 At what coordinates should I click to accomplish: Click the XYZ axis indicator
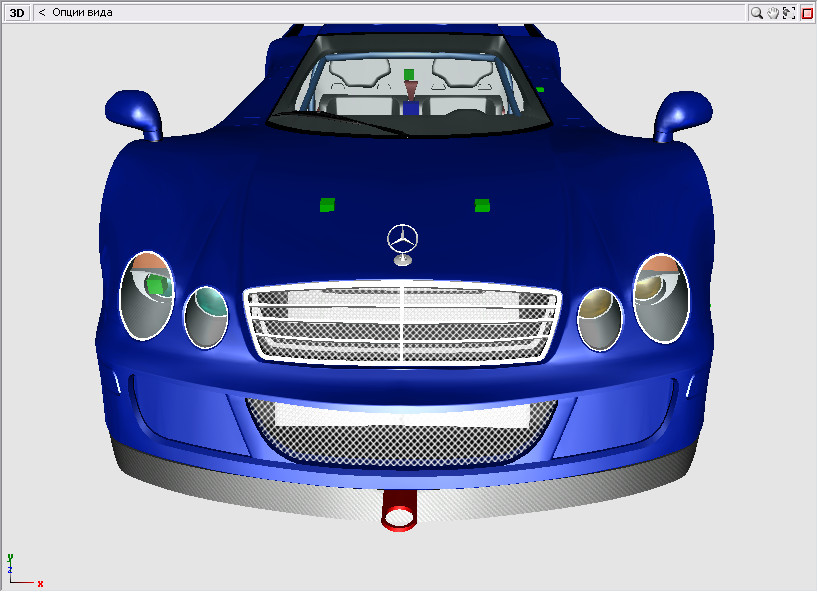pyautogui.click(x=23, y=571)
